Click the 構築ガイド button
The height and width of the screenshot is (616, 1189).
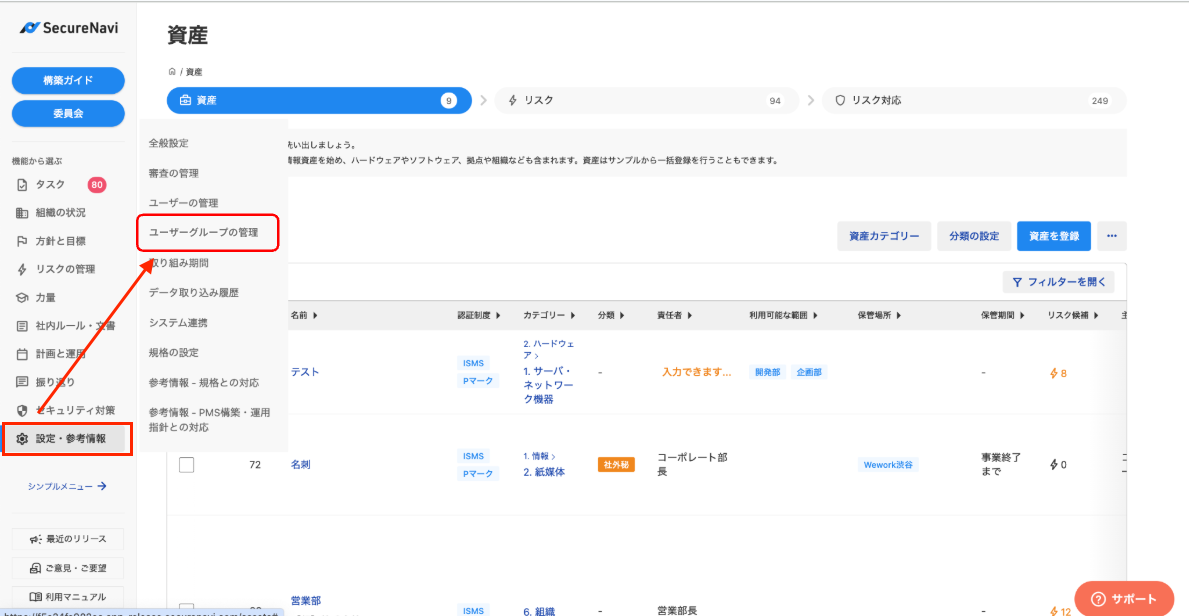[x=68, y=80]
